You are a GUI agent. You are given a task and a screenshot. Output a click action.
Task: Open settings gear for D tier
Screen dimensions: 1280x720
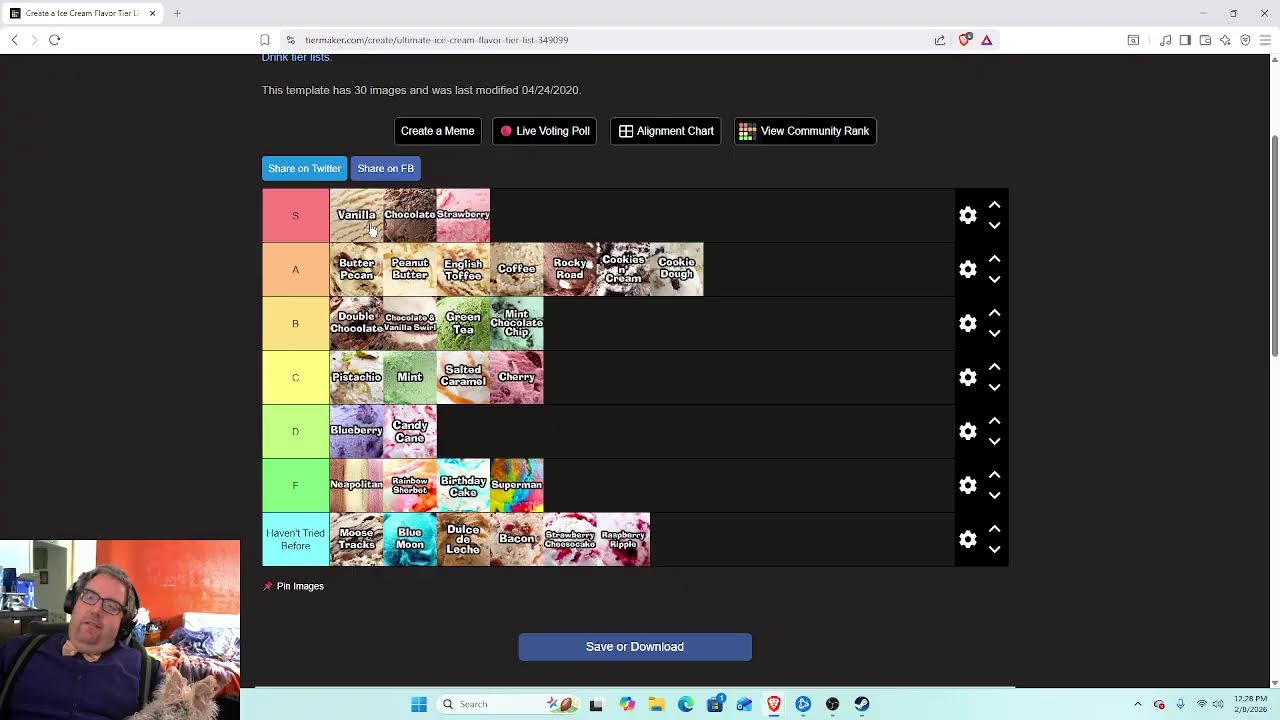967,431
